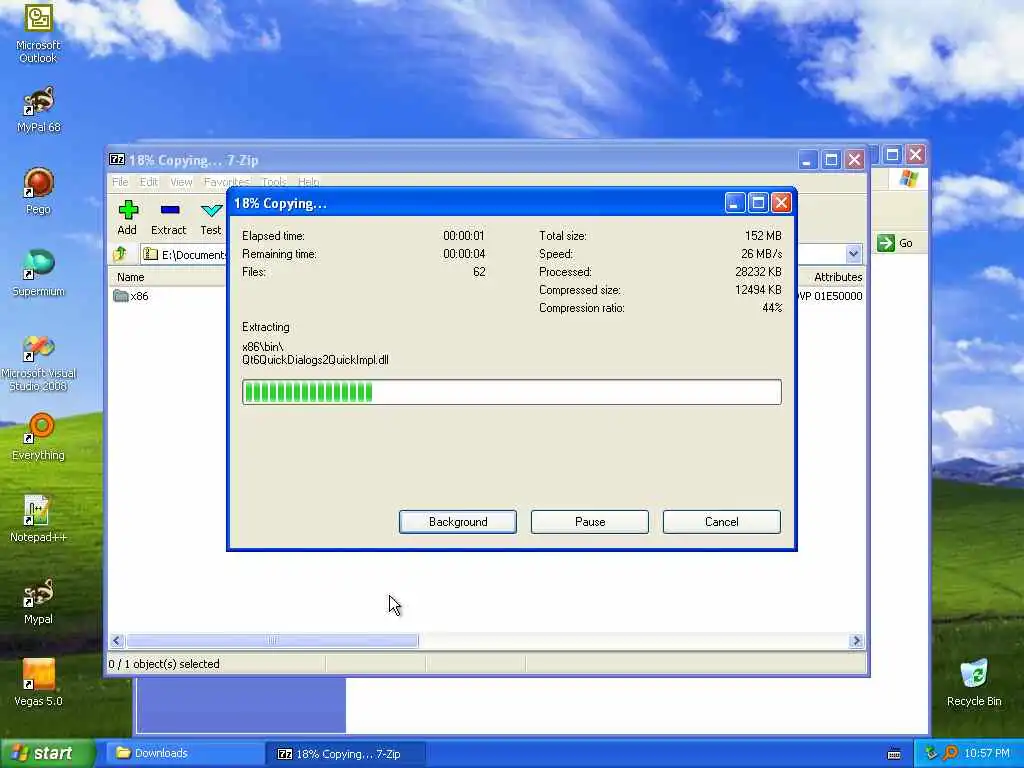Close the Downloads window behind 7-Zip
This screenshot has width=1024, height=768.
coord(916,155)
